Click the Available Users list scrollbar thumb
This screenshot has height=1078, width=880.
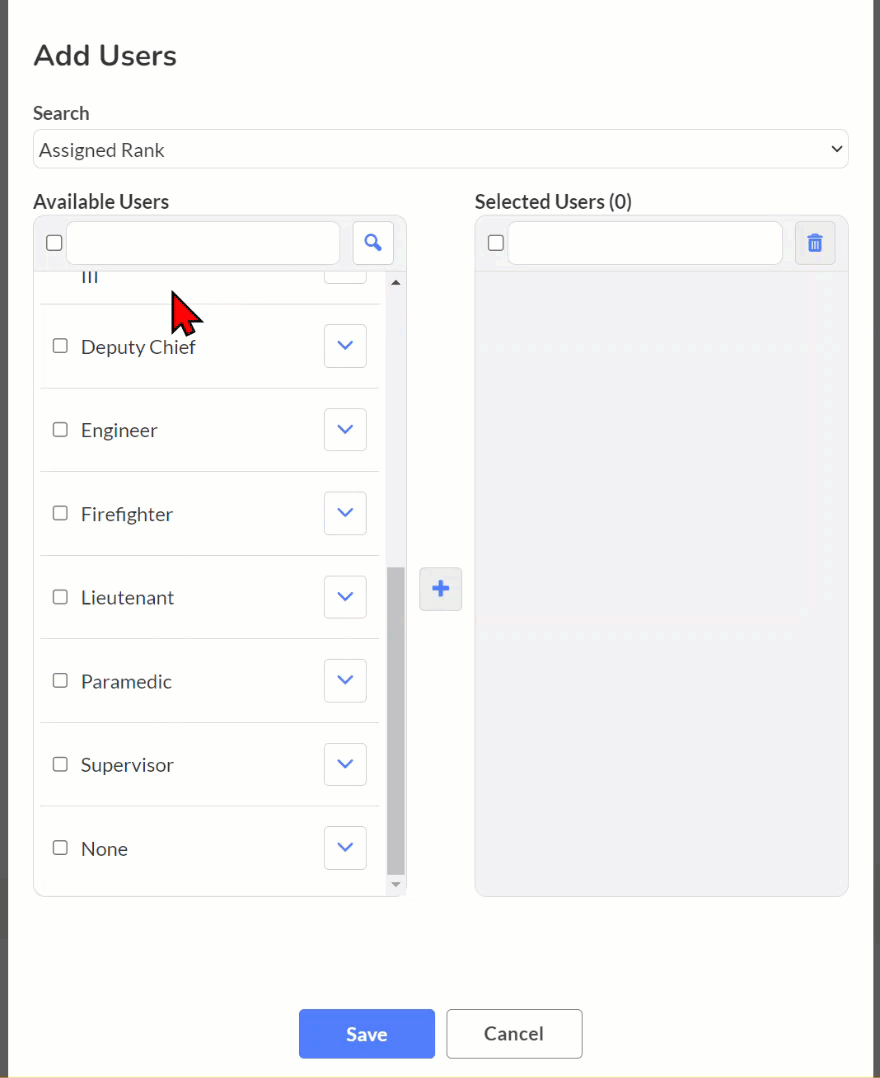(x=396, y=720)
